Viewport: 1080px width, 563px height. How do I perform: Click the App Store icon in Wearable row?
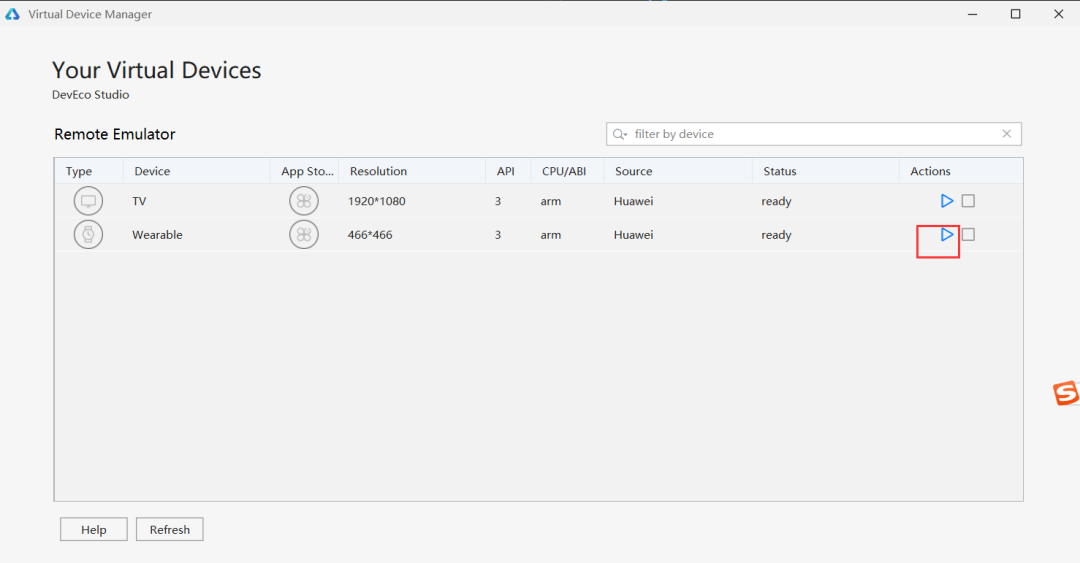pos(304,234)
